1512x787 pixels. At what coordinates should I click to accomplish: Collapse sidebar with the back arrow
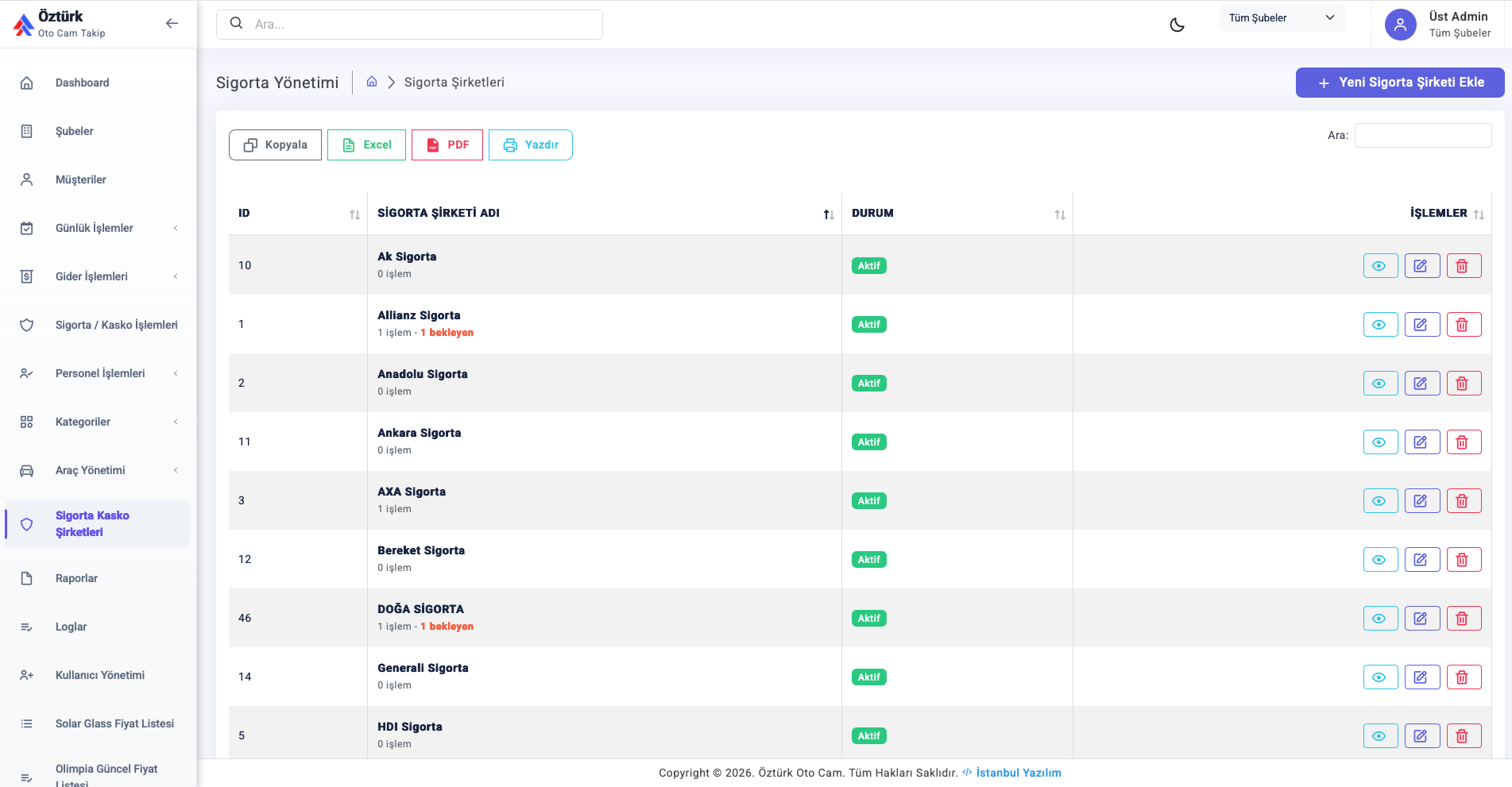pos(172,24)
